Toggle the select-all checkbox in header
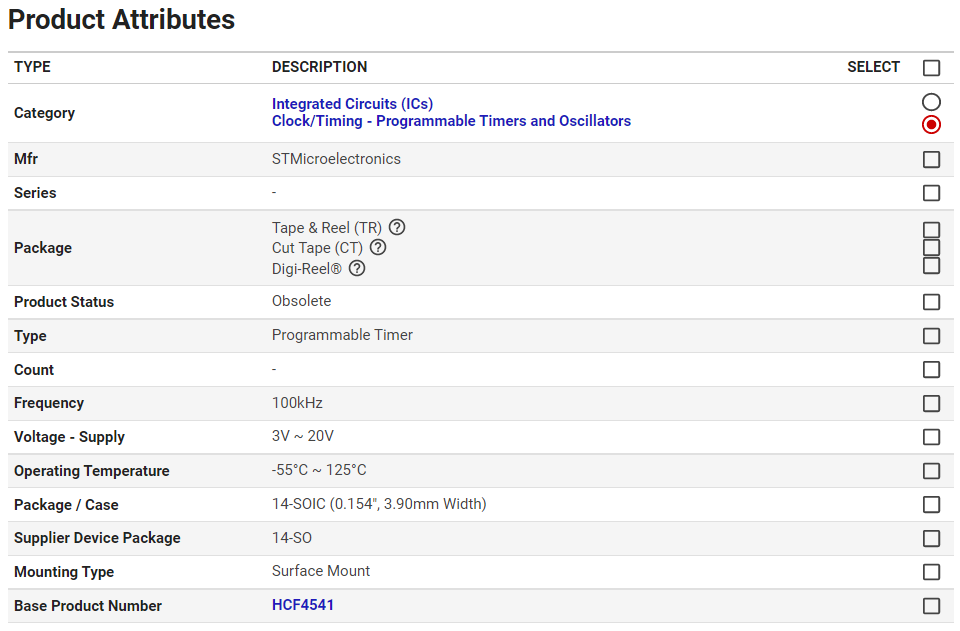 click(x=931, y=68)
